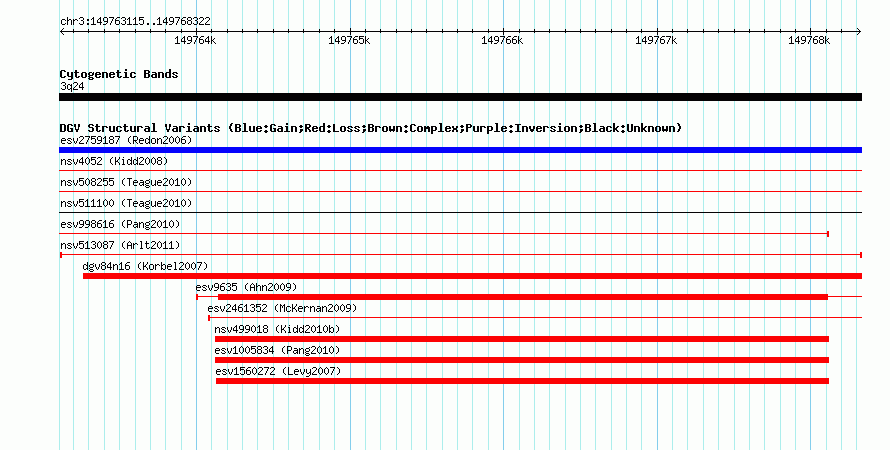The image size is (890, 450).
Task: Open the esv2759187 (Redon2006) variant label
Action: click(126, 140)
